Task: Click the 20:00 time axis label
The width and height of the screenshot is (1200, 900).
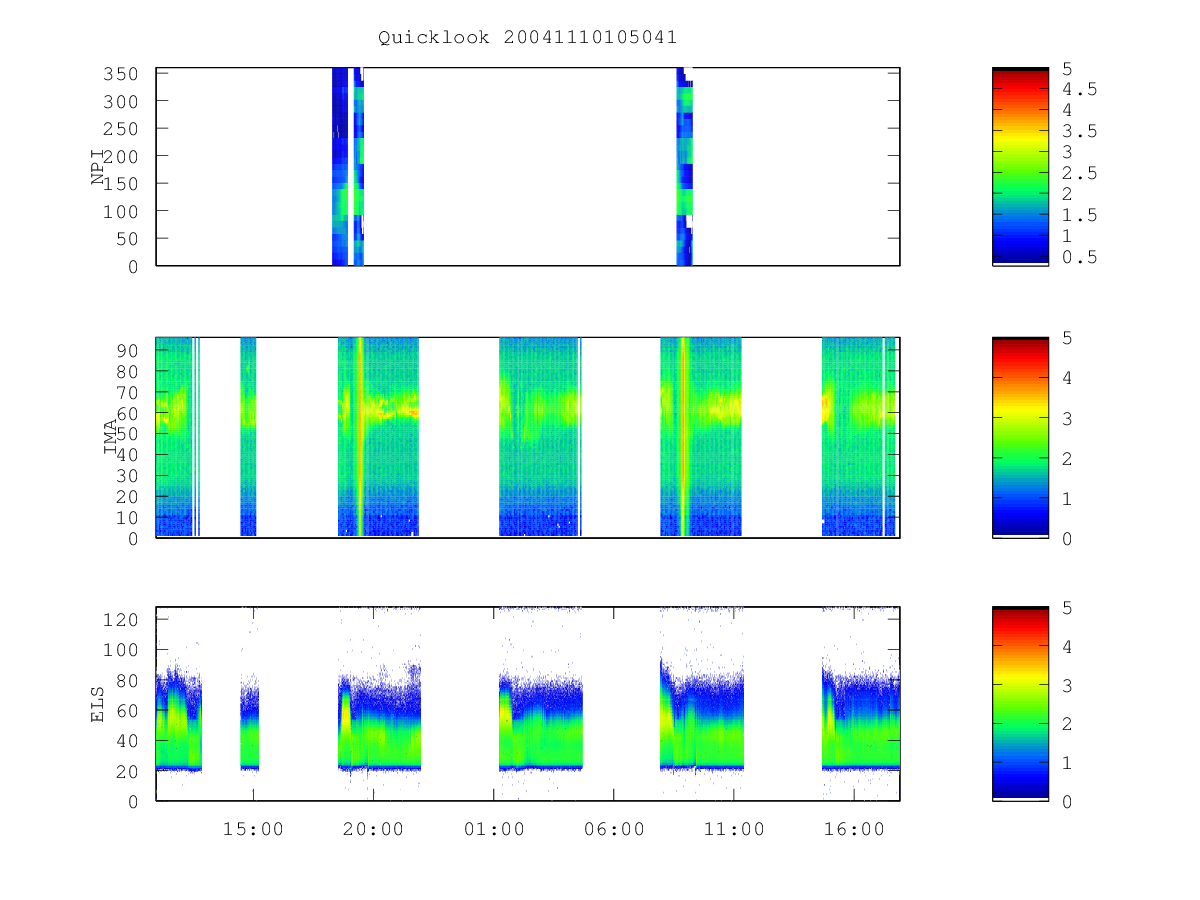Action: tap(373, 829)
